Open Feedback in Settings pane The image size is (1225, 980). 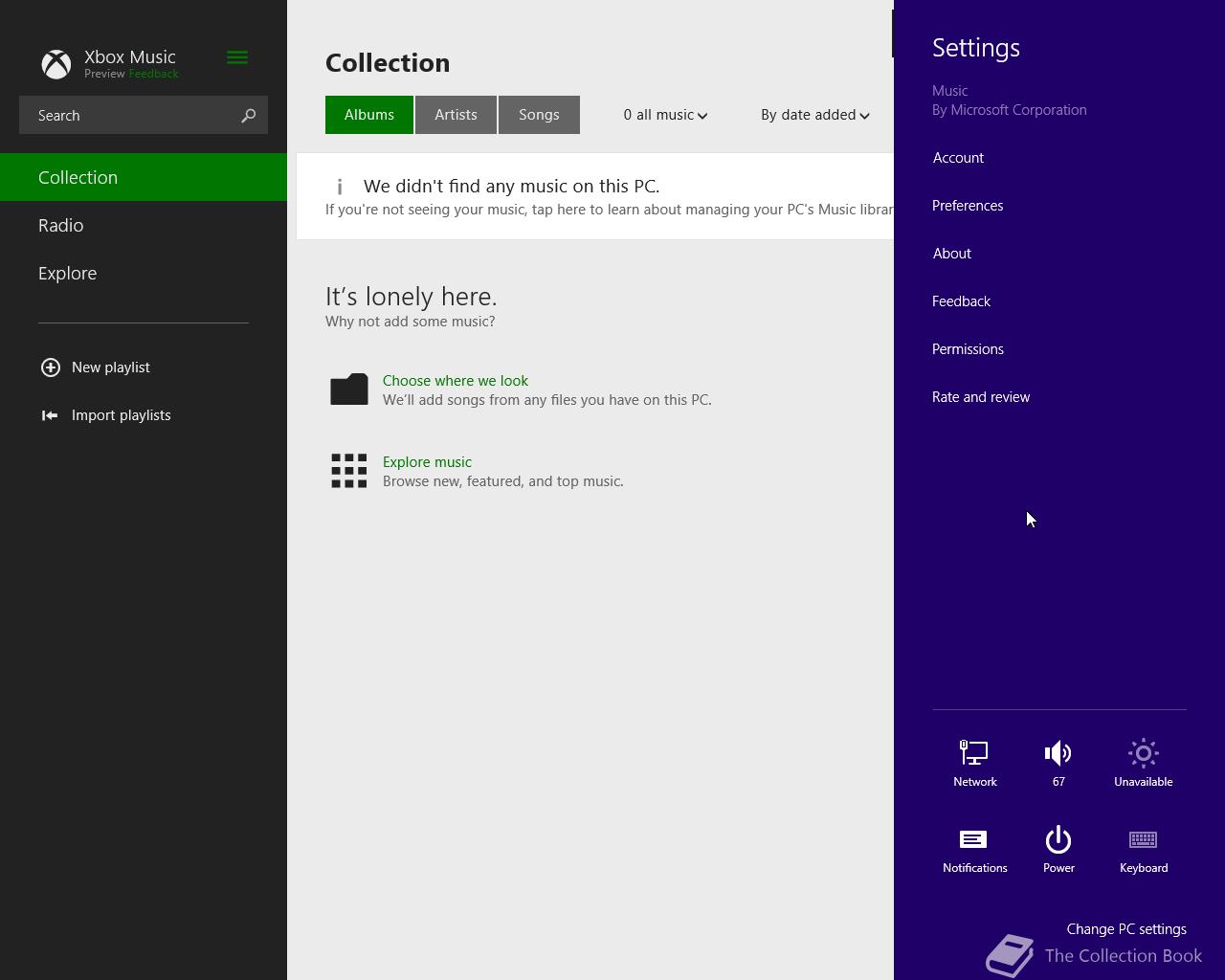[x=961, y=301]
